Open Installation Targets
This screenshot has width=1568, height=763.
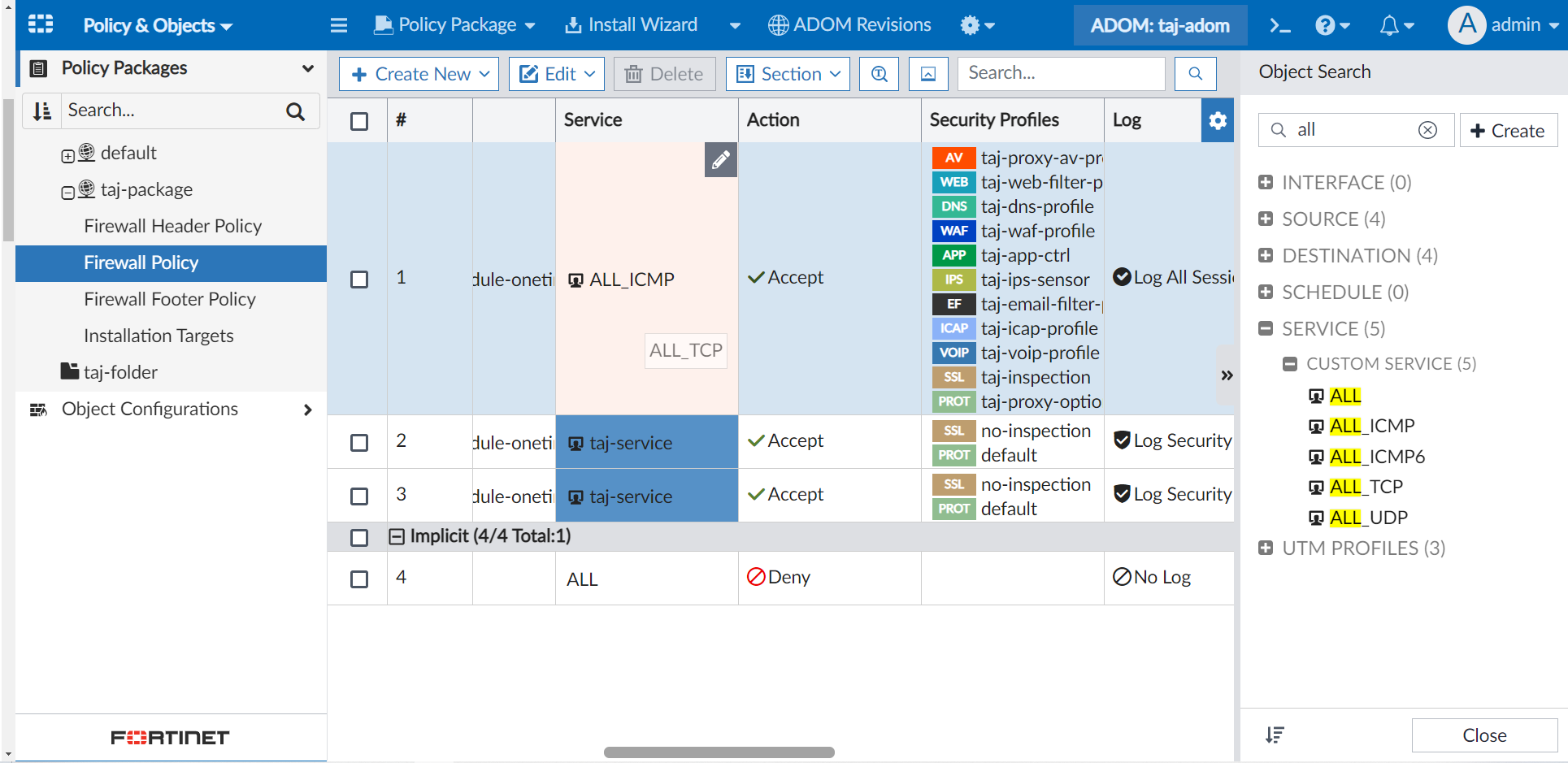[159, 336]
